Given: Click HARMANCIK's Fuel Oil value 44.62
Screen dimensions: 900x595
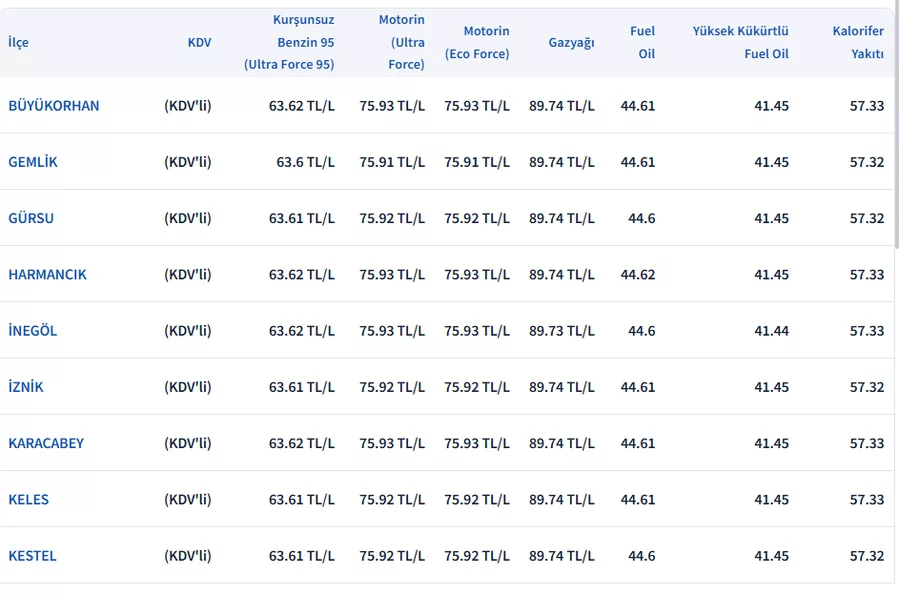Looking at the screenshot, I should tap(638, 274).
